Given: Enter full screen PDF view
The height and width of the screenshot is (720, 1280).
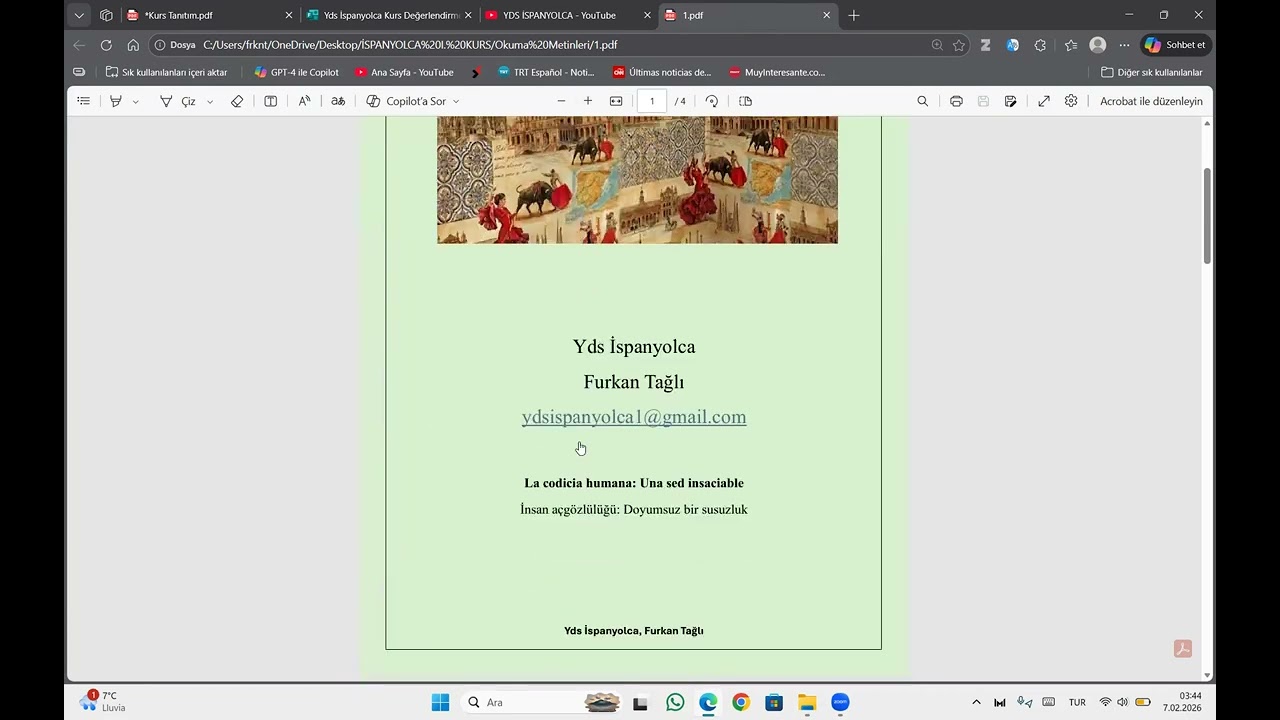Looking at the screenshot, I should pyautogui.click(x=1044, y=101).
